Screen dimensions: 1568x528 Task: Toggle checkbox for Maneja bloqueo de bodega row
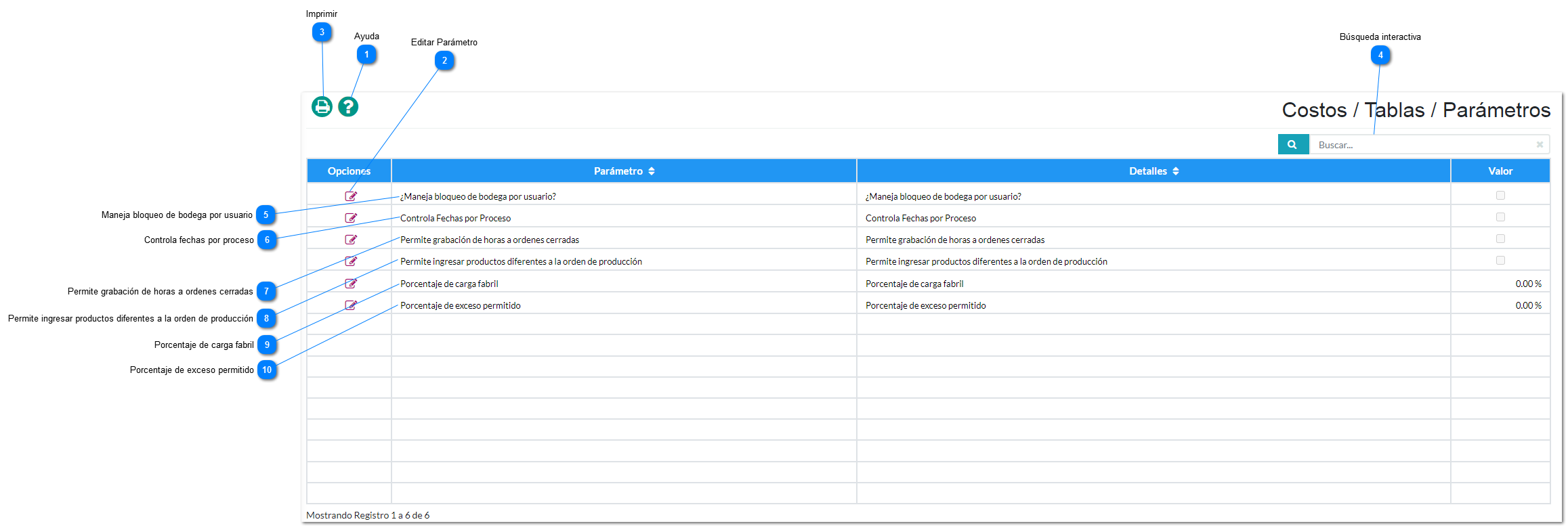pyautogui.click(x=1500, y=196)
